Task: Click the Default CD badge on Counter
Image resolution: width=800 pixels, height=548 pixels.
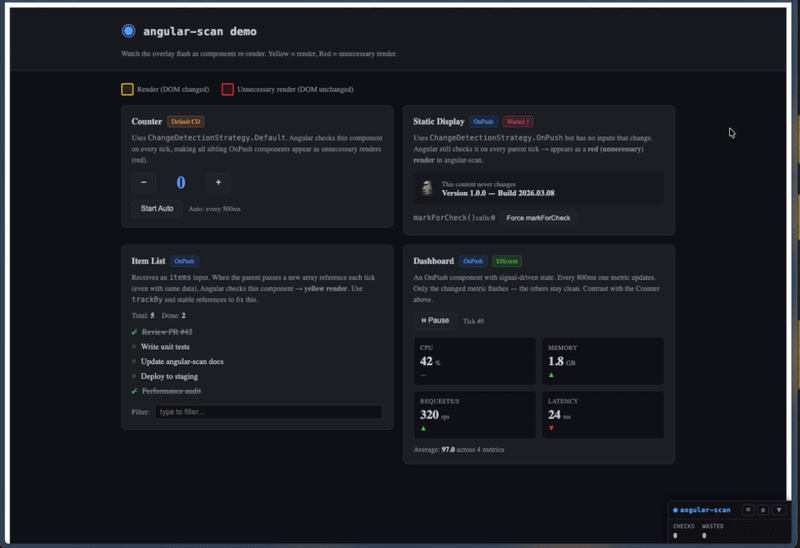Action: (186, 121)
